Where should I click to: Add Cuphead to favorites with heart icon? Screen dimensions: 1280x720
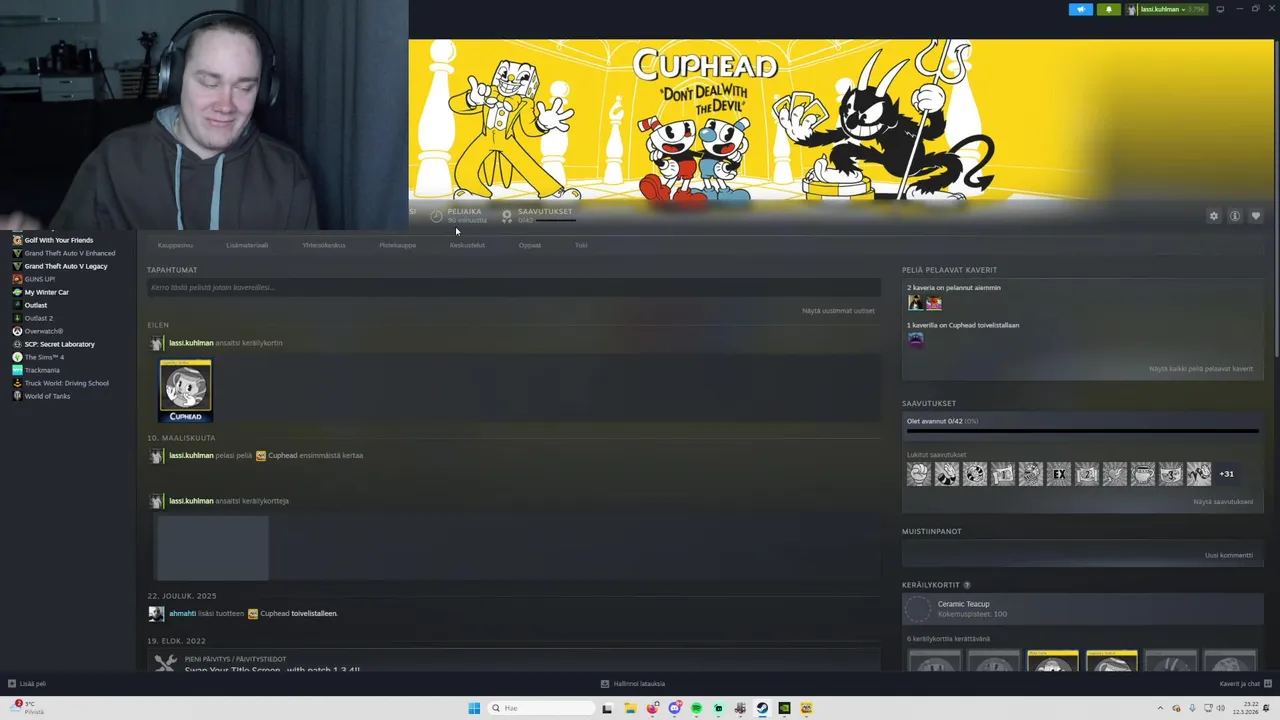pos(1256,216)
